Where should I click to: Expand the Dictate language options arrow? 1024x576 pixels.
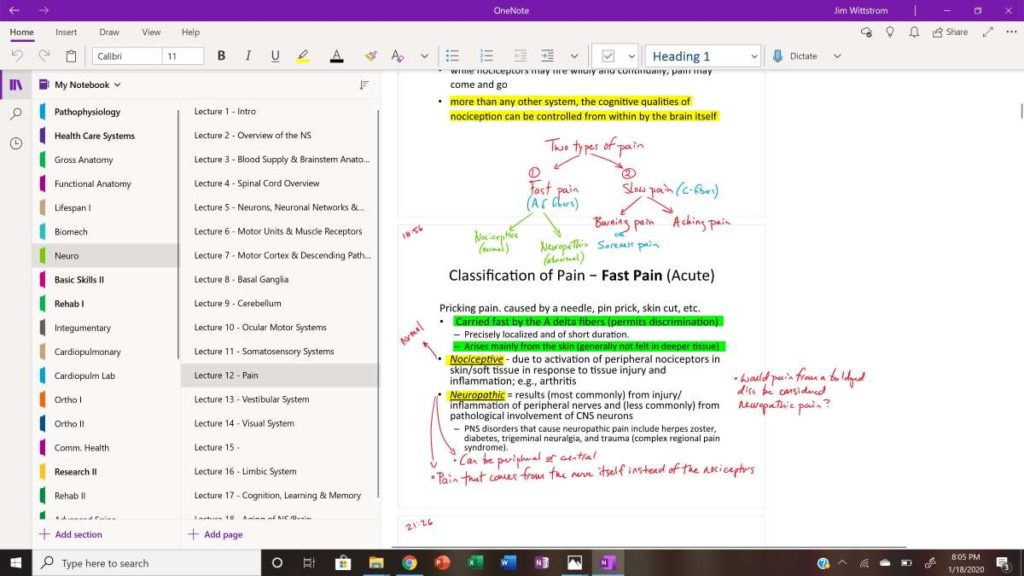tap(837, 56)
